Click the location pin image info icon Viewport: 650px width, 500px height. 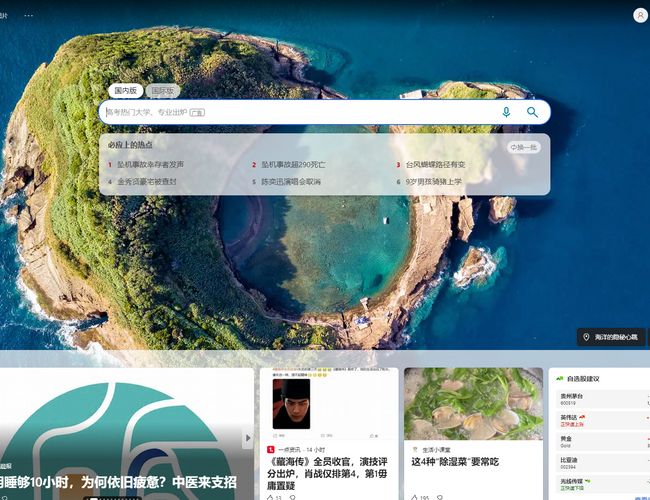click(586, 337)
